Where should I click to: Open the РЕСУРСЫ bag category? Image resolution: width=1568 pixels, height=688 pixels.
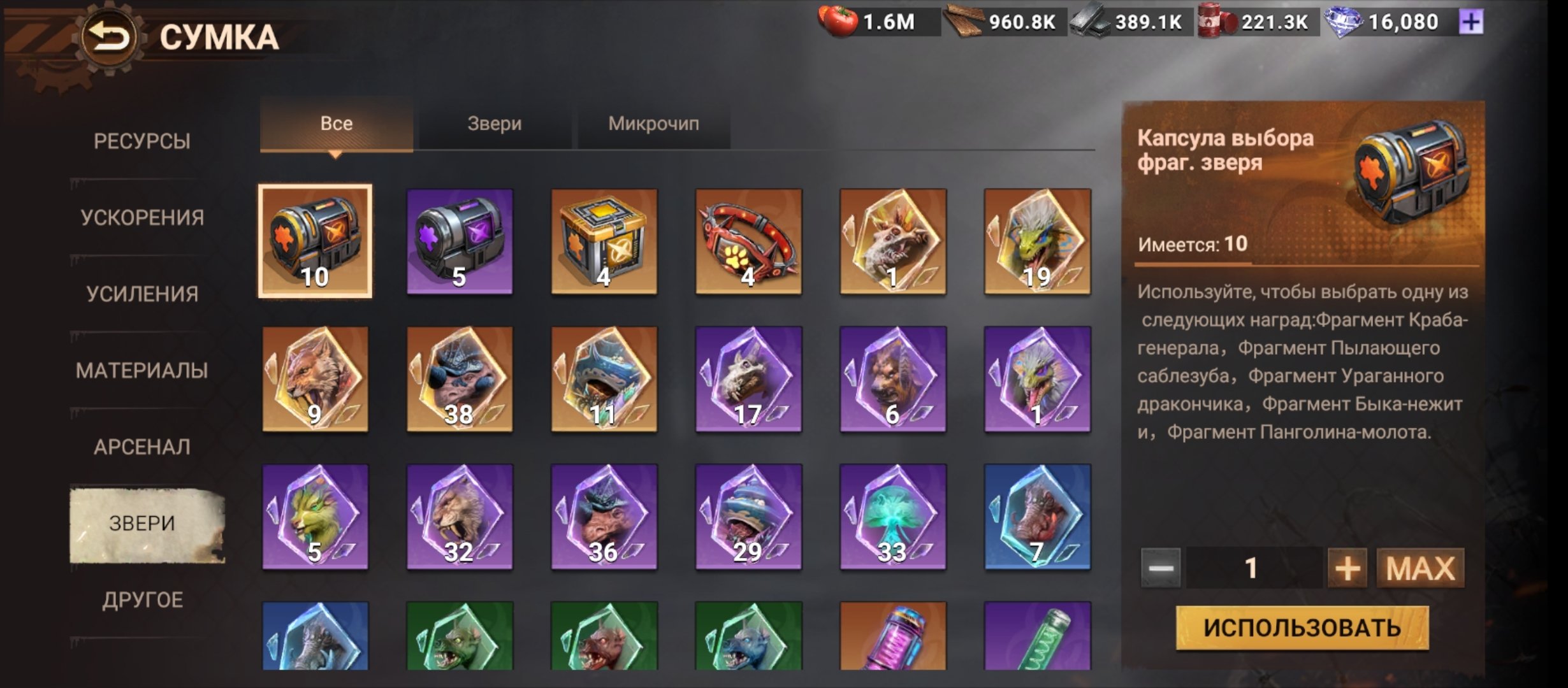tap(142, 141)
